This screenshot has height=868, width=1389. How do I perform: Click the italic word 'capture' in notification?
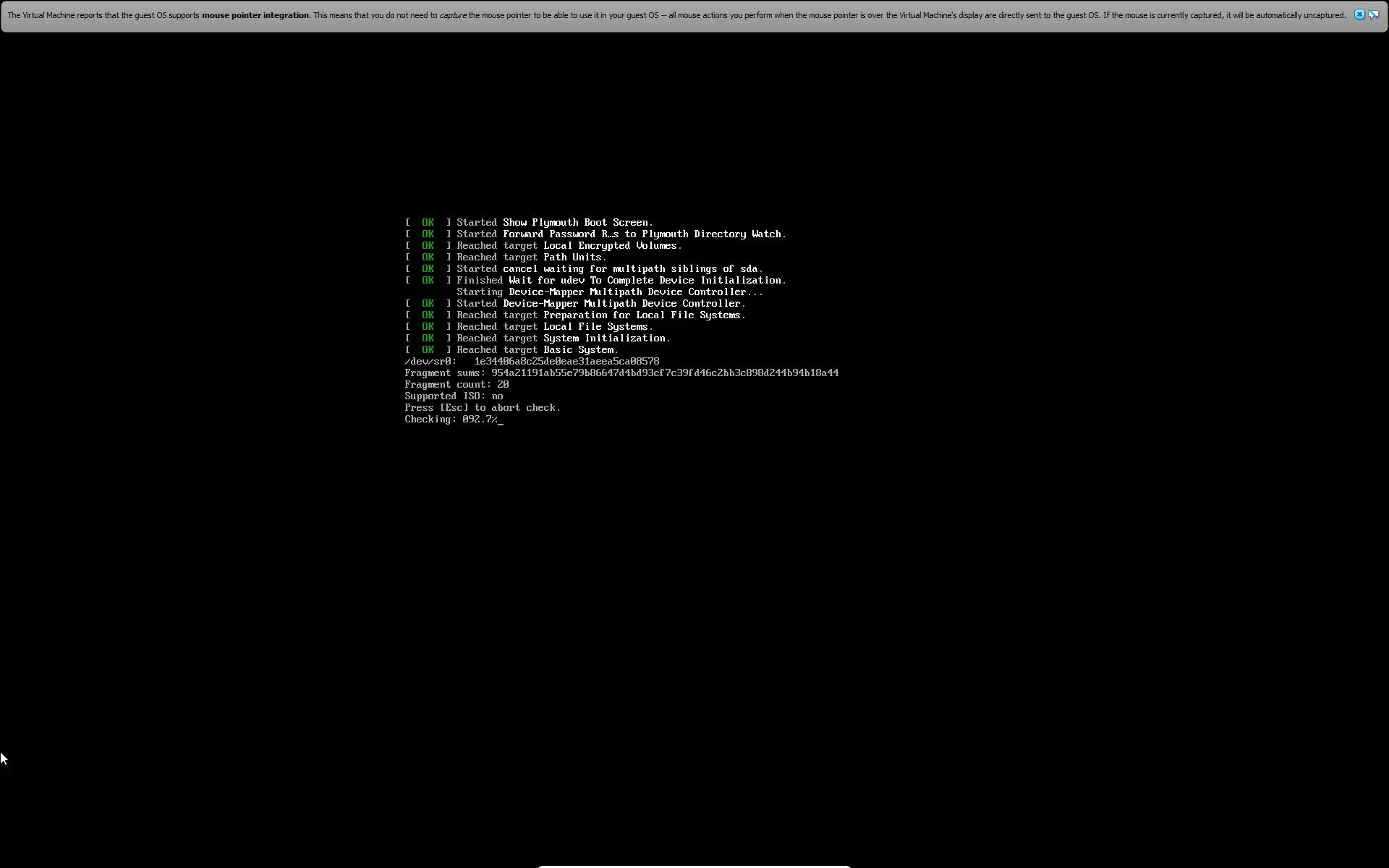(453, 15)
